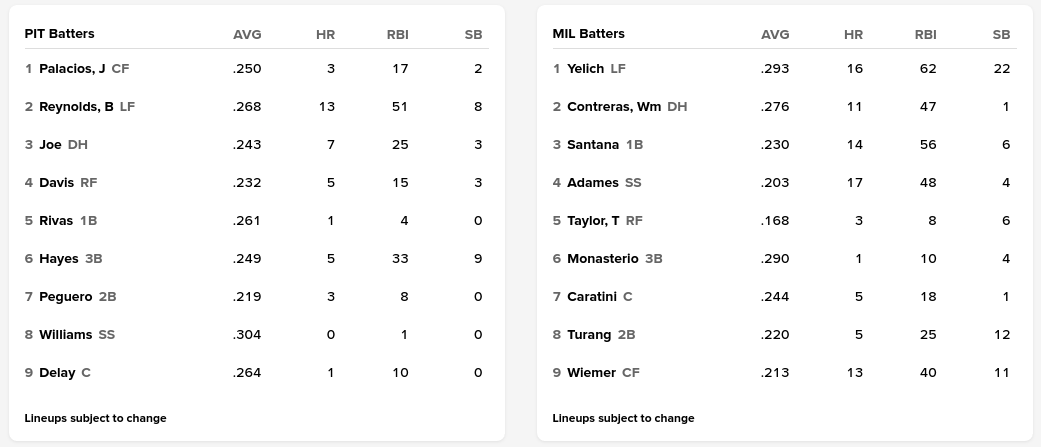Click the PIT Batters table heading
The width and height of the screenshot is (1041, 447).
[59, 34]
